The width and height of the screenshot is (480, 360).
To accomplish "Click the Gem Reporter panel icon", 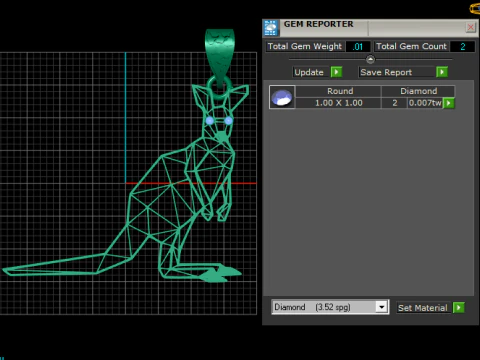I will (271, 28).
